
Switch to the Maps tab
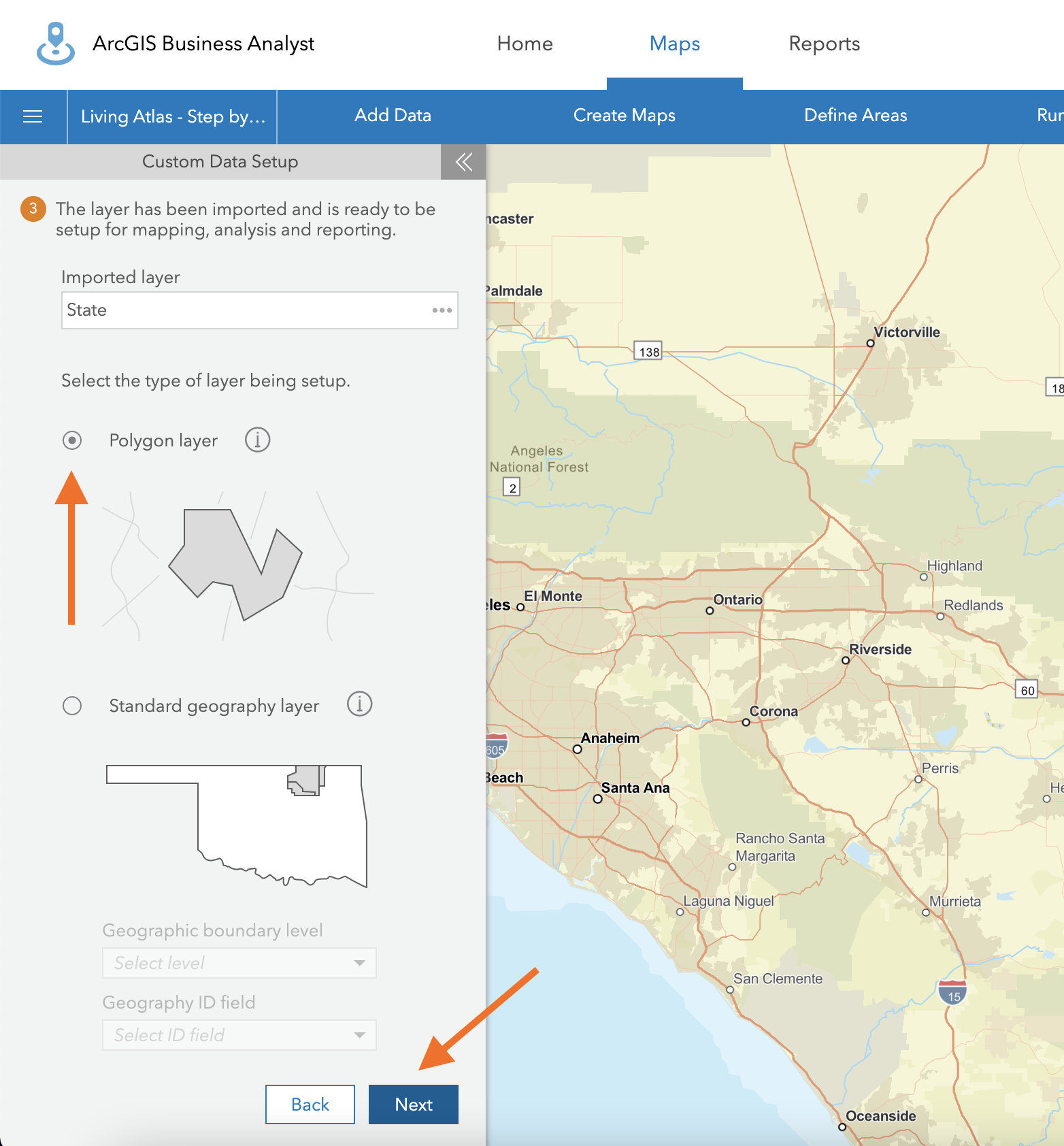click(675, 44)
